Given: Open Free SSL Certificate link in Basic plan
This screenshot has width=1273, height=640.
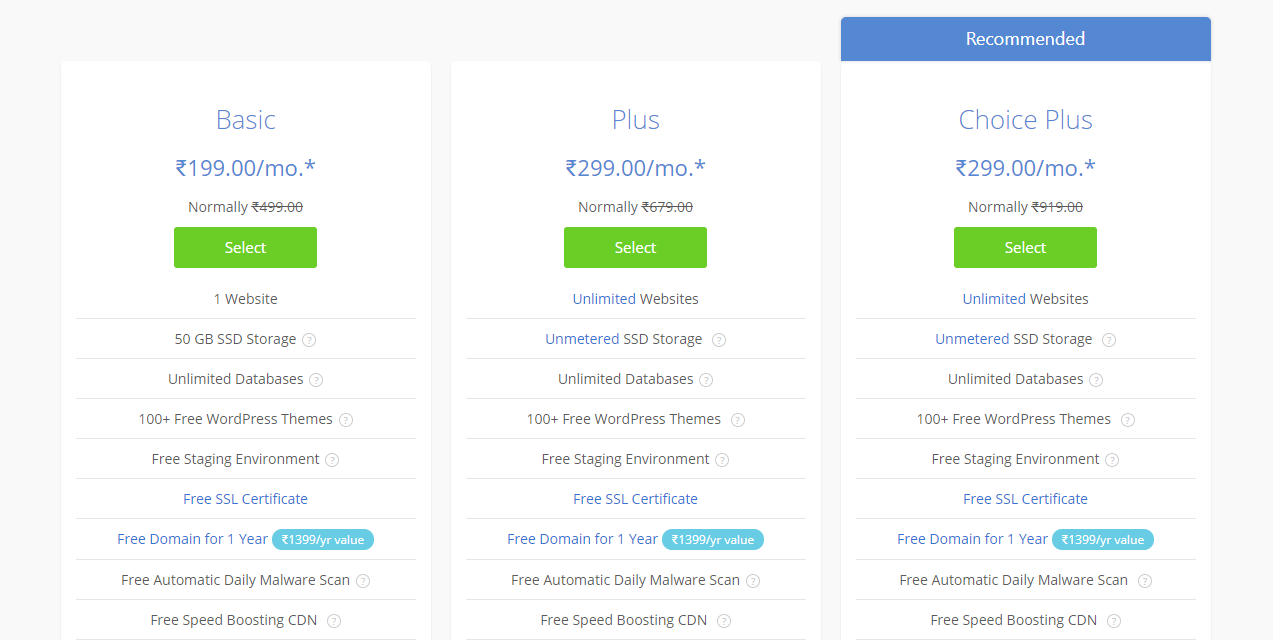Looking at the screenshot, I should click(245, 499).
